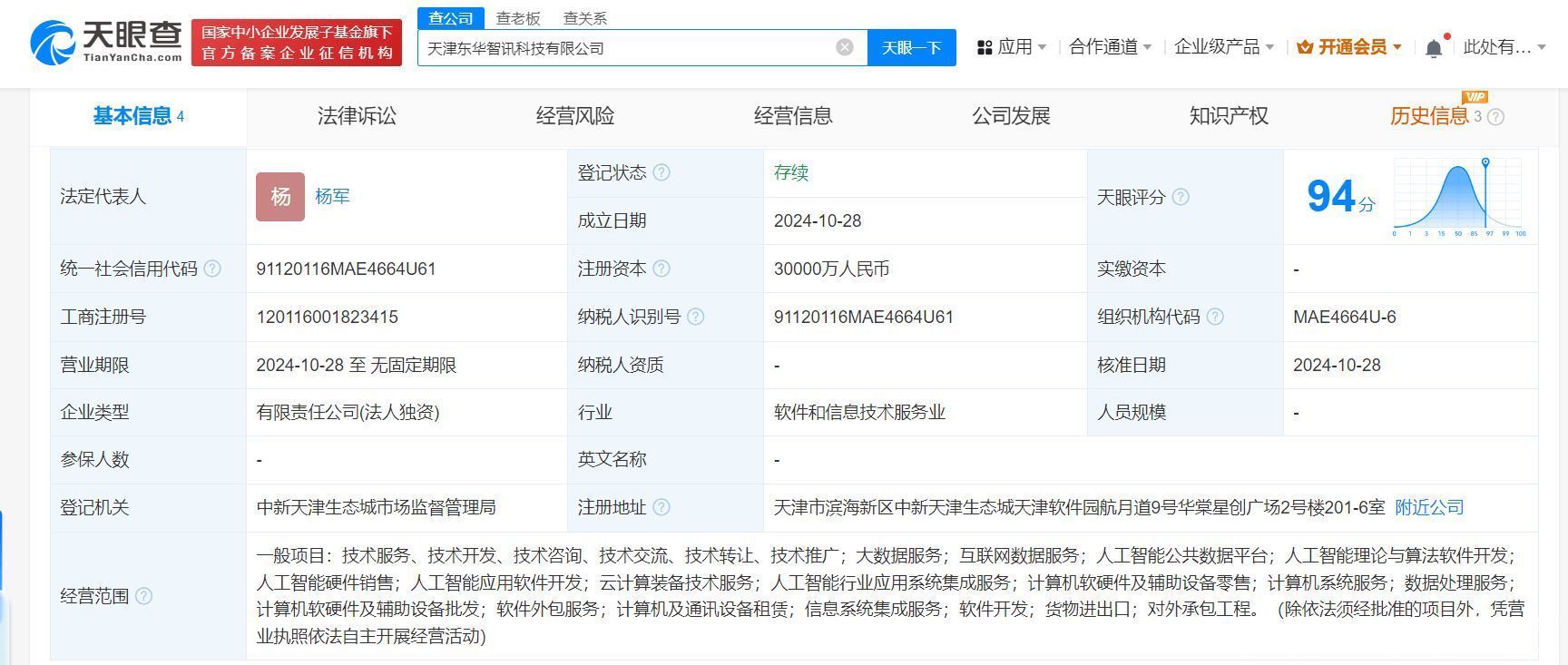
Task: Open the 开通会员 membership dropdown
Action: pyautogui.click(x=1349, y=47)
